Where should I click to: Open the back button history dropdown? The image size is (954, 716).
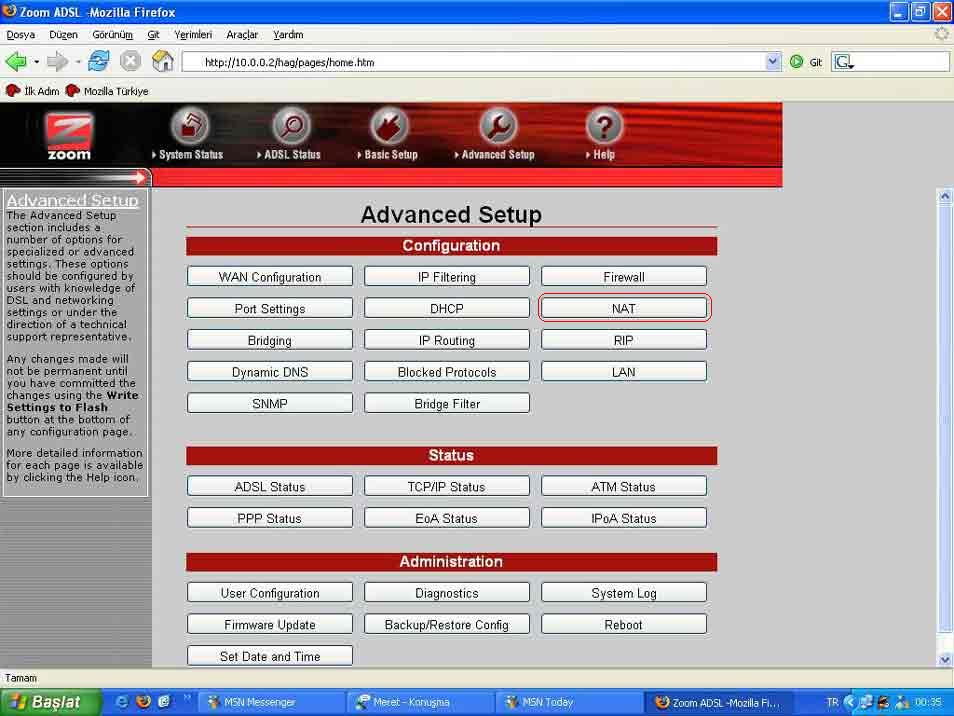point(37,62)
